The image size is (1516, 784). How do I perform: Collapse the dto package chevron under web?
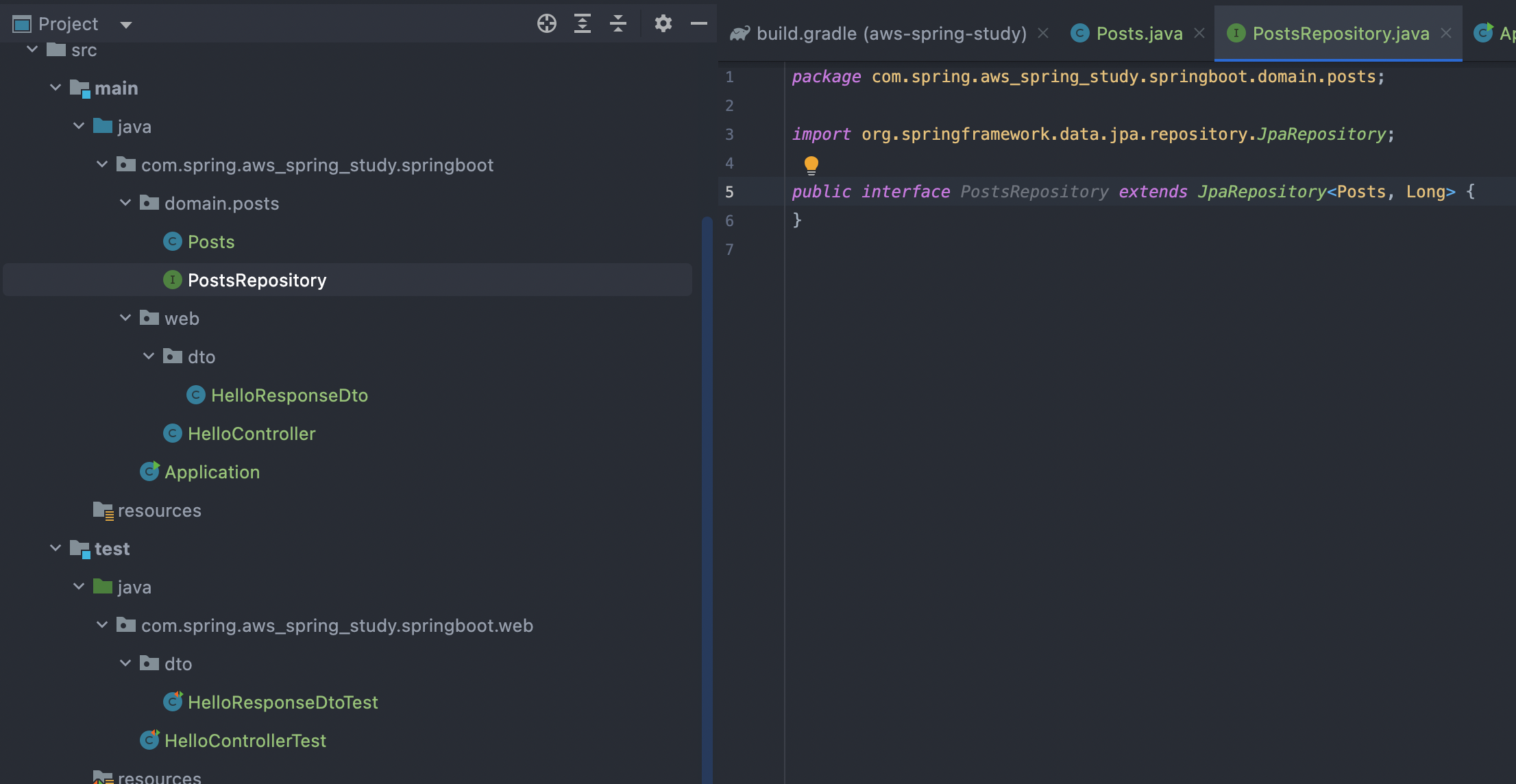(x=149, y=356)
